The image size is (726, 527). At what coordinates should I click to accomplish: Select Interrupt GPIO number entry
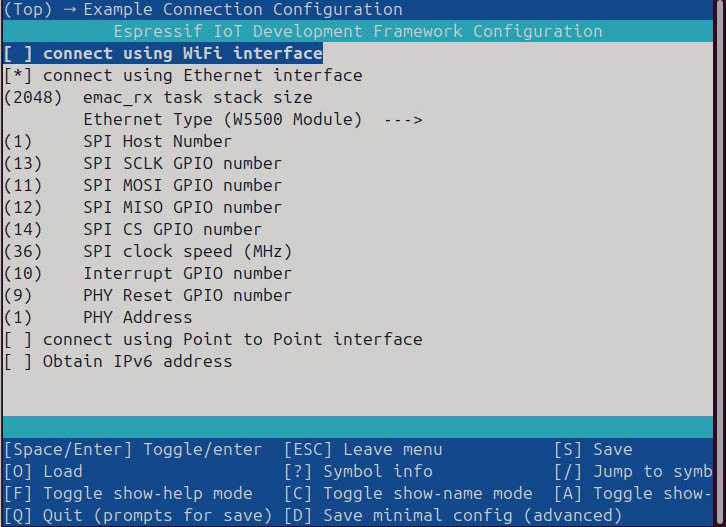pyautogui.click(x=187, y=274)
